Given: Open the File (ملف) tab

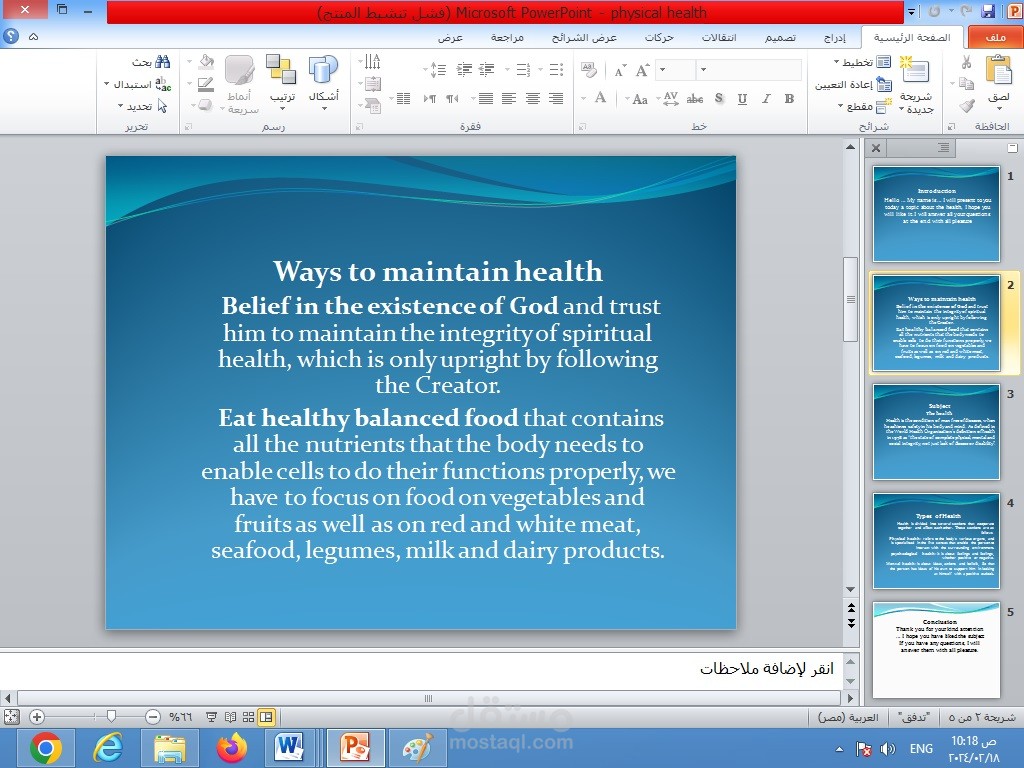Looking at the screenshot, I should (x=995, y=37).
